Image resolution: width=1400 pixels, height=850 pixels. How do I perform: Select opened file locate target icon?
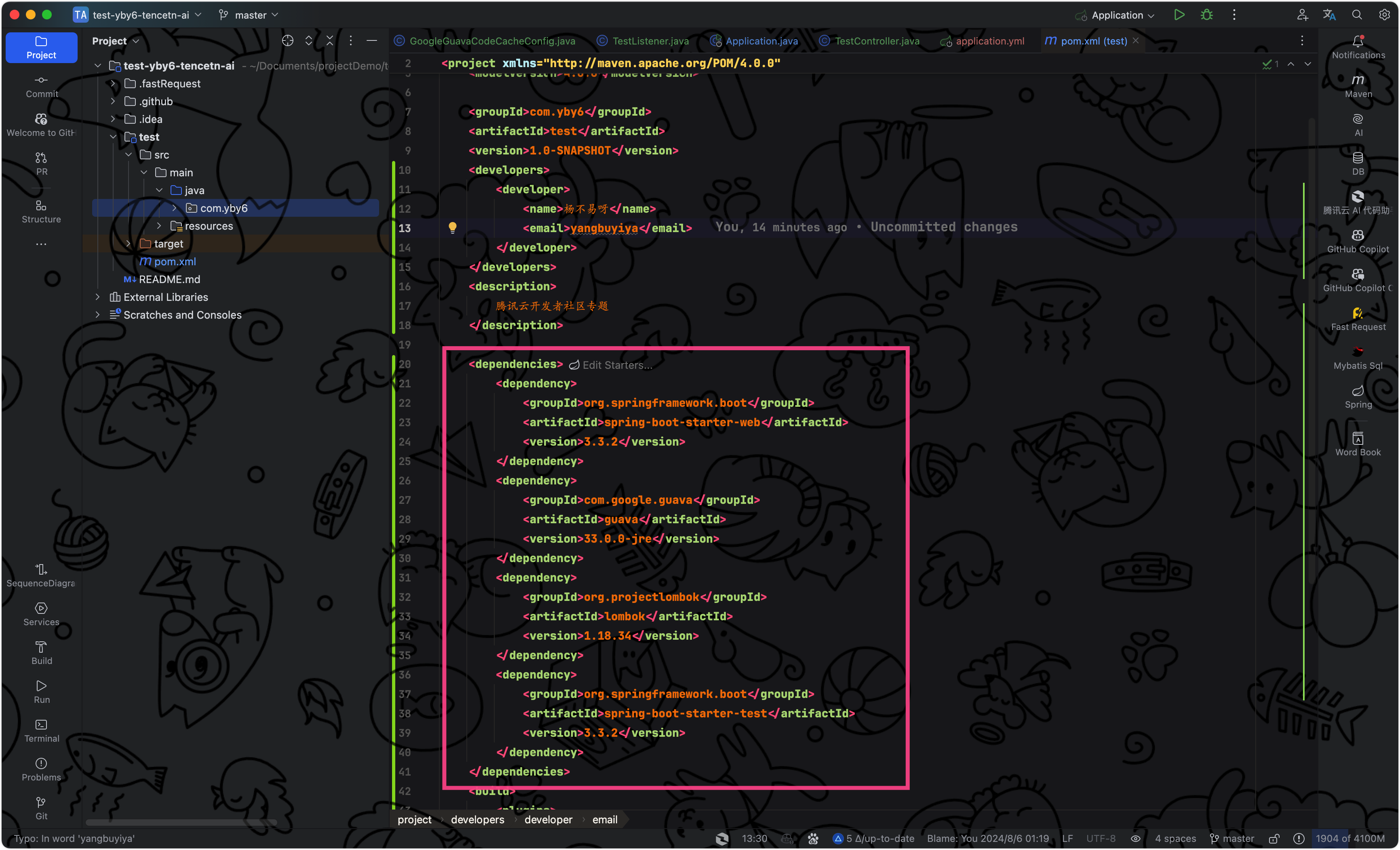point(287,40)
